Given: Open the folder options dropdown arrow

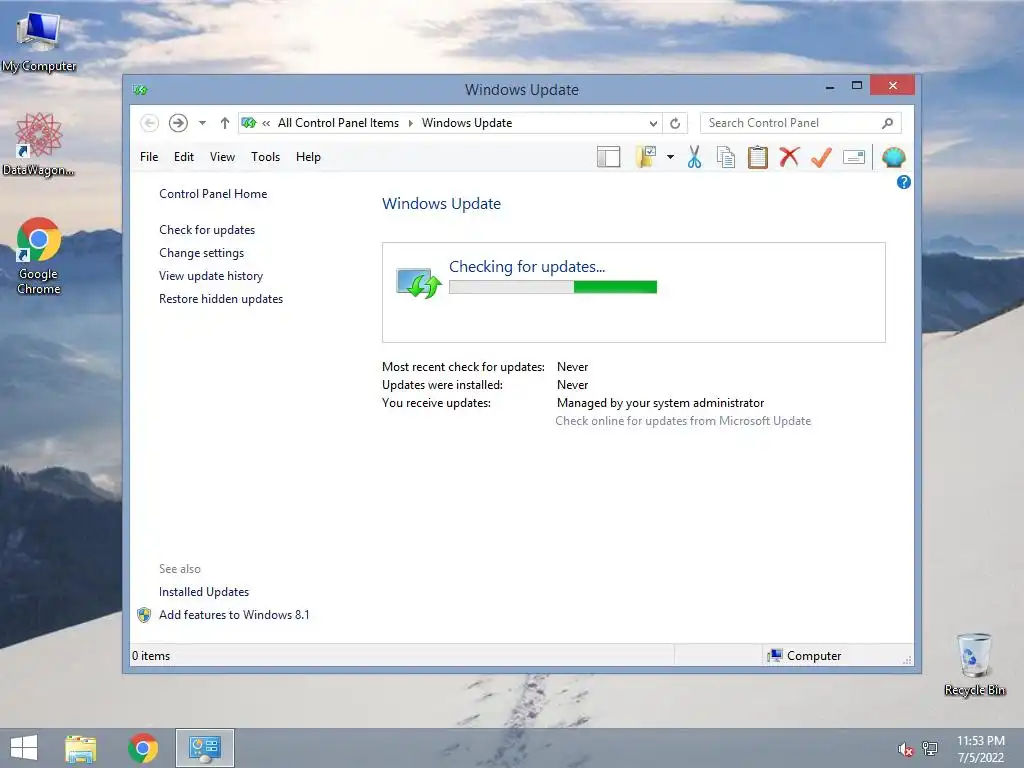Looking at the screenshot, I should [670, 157].
